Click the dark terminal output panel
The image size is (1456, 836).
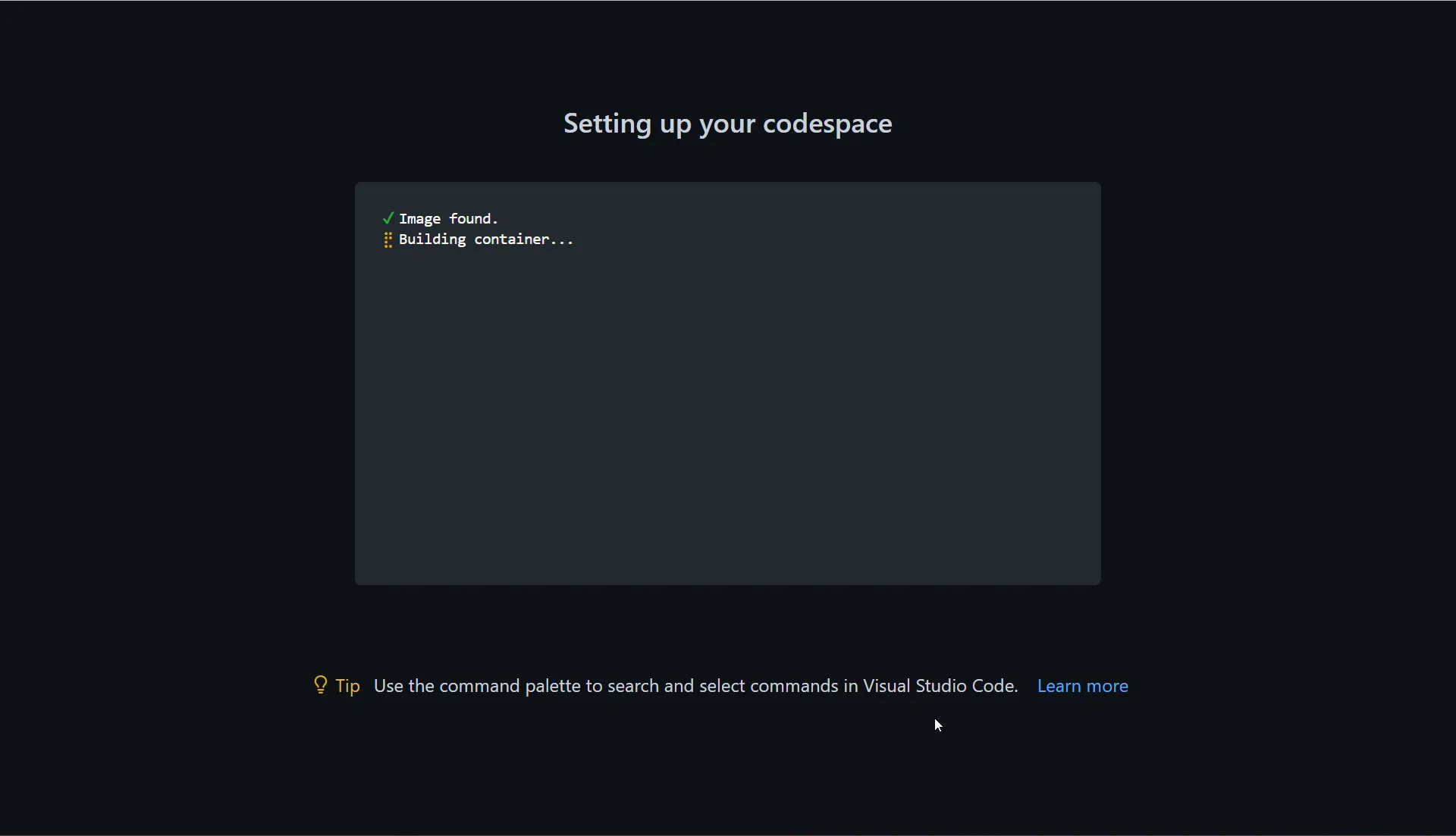(728, 384)
